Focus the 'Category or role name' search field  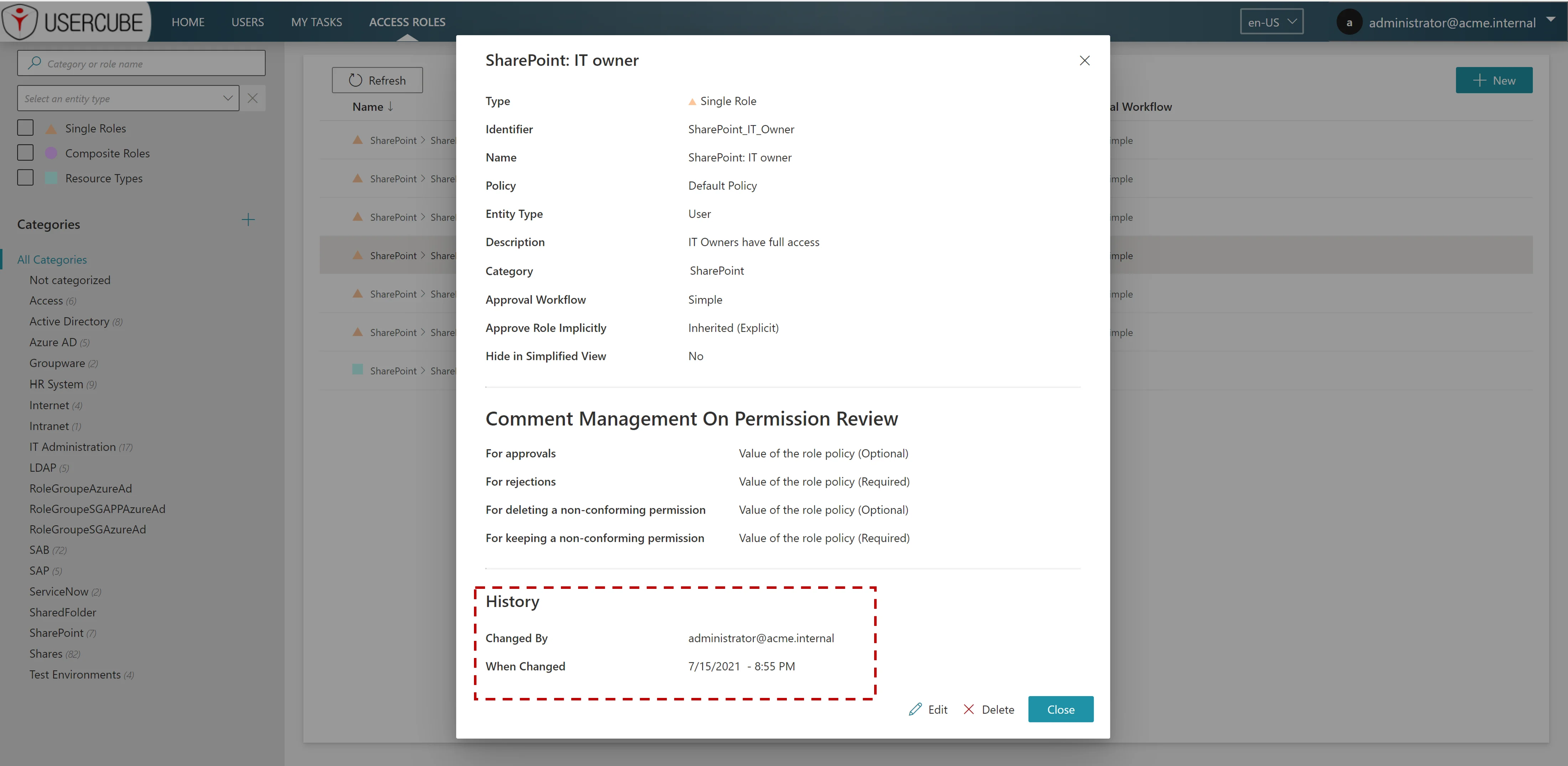coord(141,63)
